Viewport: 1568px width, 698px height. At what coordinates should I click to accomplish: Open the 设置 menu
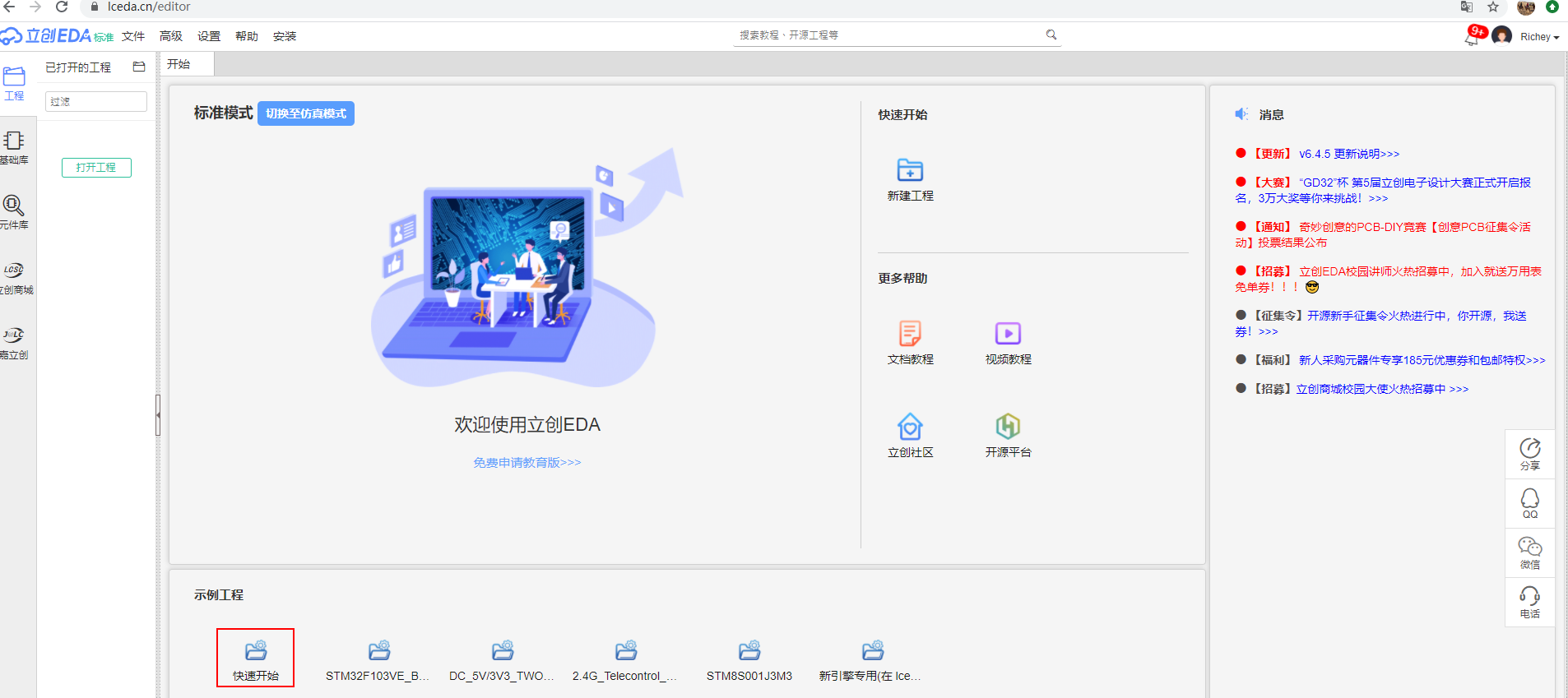pos(209,36)
